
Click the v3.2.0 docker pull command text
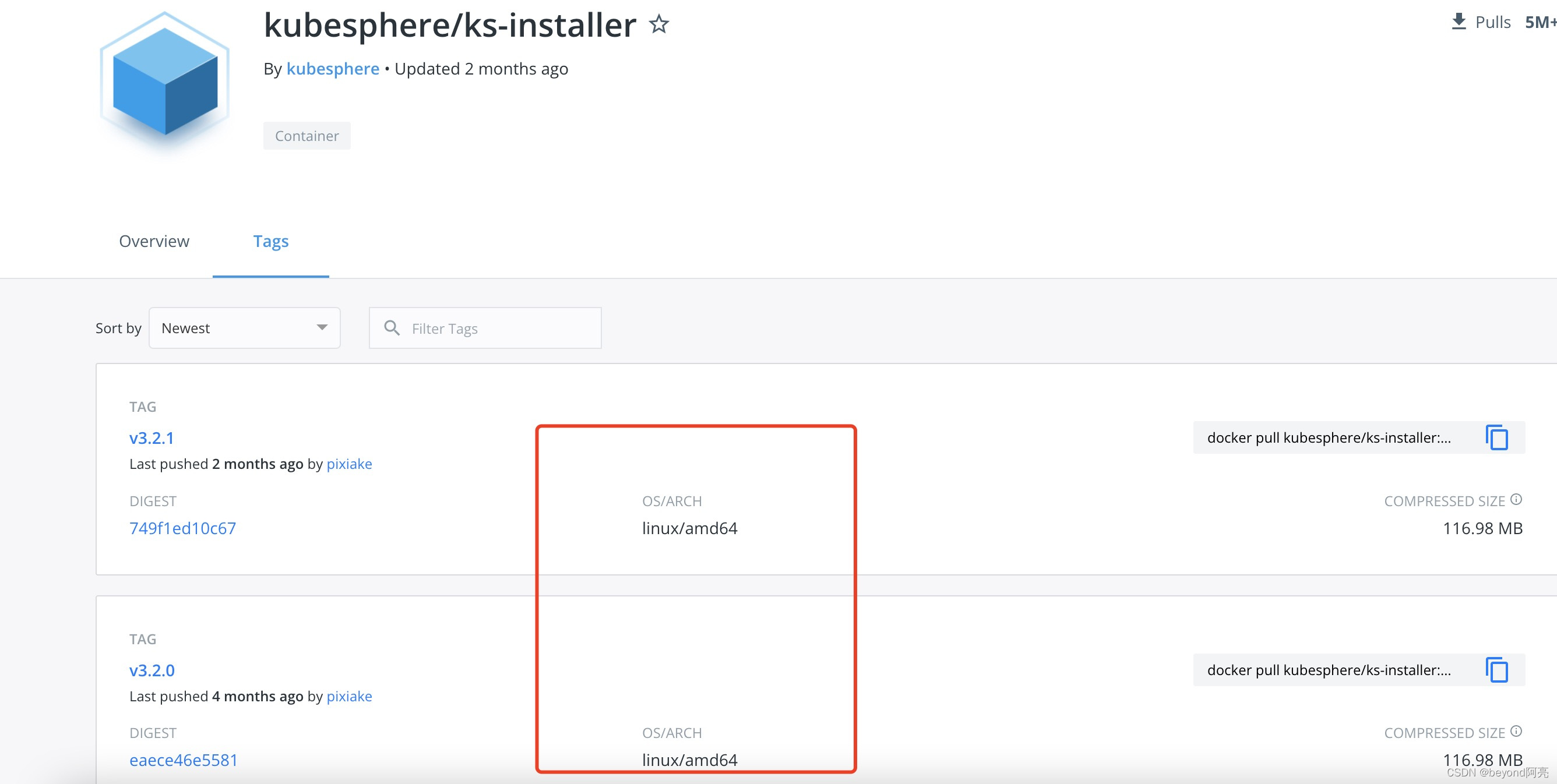coord(1329,670)
